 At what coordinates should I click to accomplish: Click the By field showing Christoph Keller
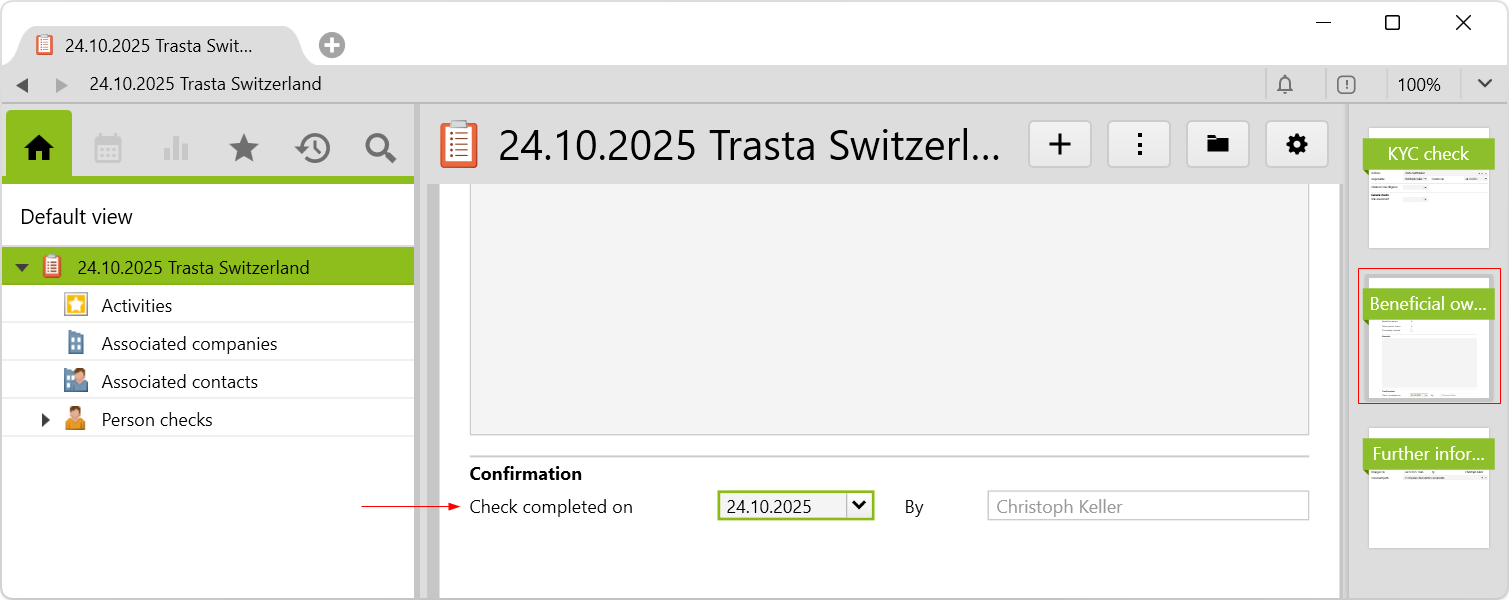point(1147,506)
